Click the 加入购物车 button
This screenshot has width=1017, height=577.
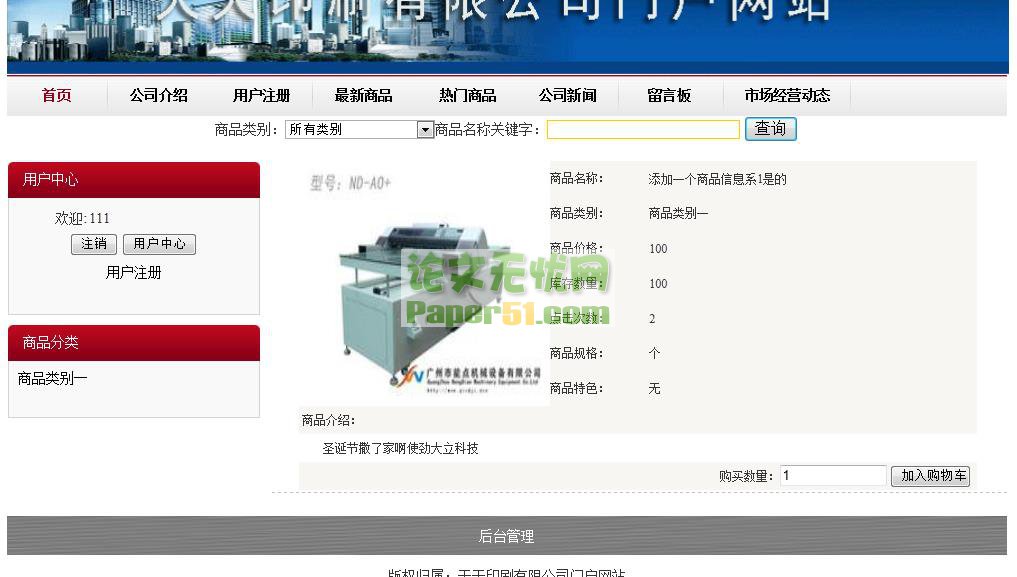coord(930,476)
